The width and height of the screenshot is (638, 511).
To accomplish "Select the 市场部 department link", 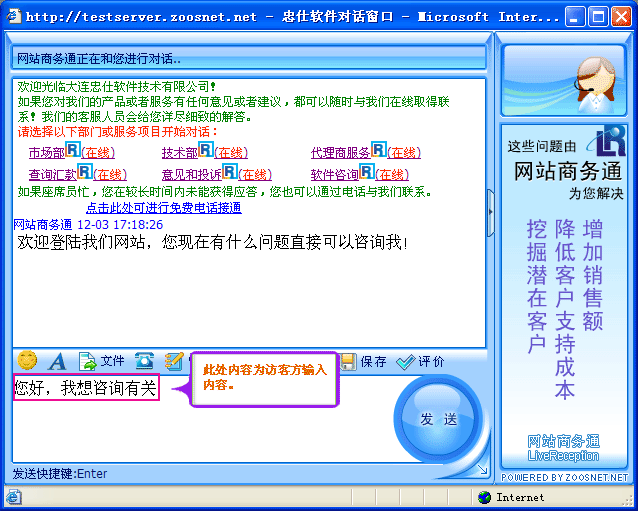I will point(47,153).
